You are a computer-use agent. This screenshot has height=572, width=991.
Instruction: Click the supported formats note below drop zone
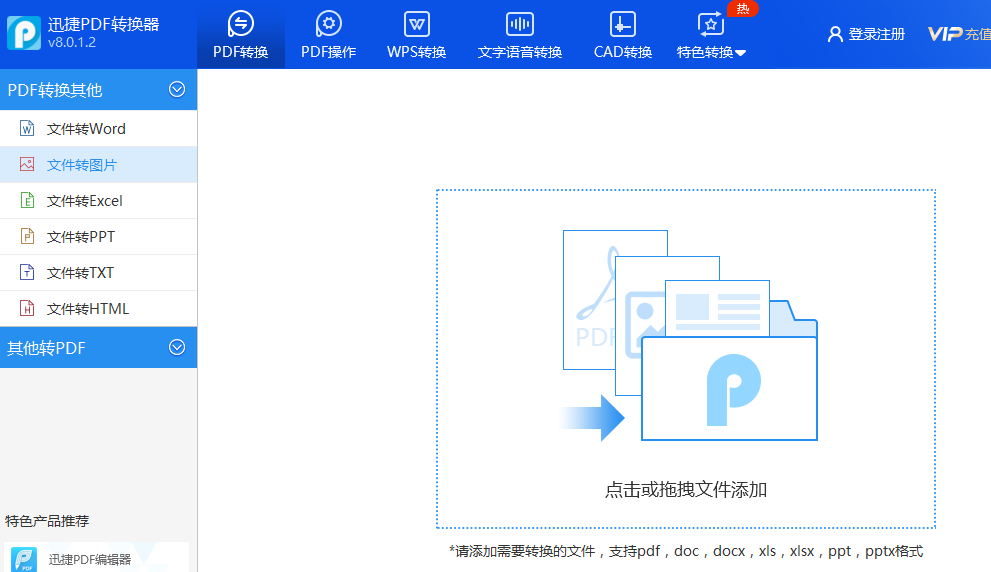coord(686,551)
